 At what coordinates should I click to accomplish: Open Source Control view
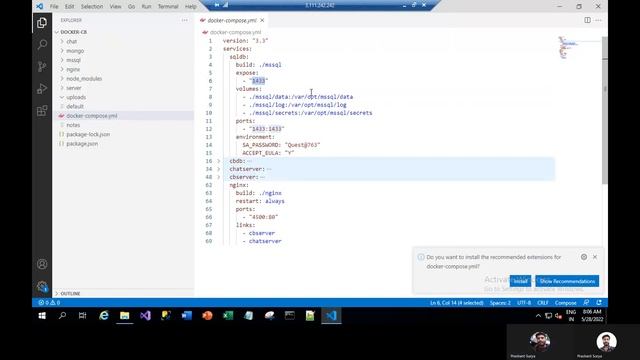coord(42,67)
